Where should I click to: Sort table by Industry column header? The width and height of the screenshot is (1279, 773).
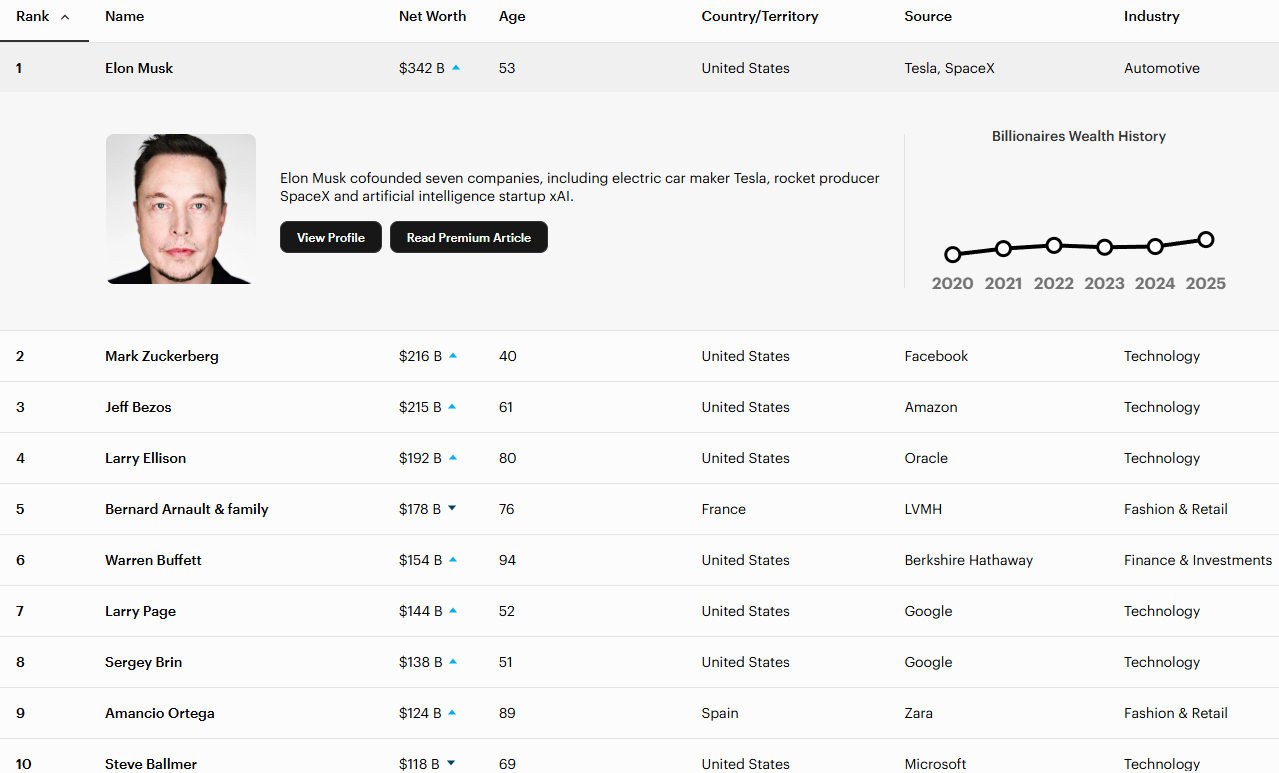tap(1151, 17)
